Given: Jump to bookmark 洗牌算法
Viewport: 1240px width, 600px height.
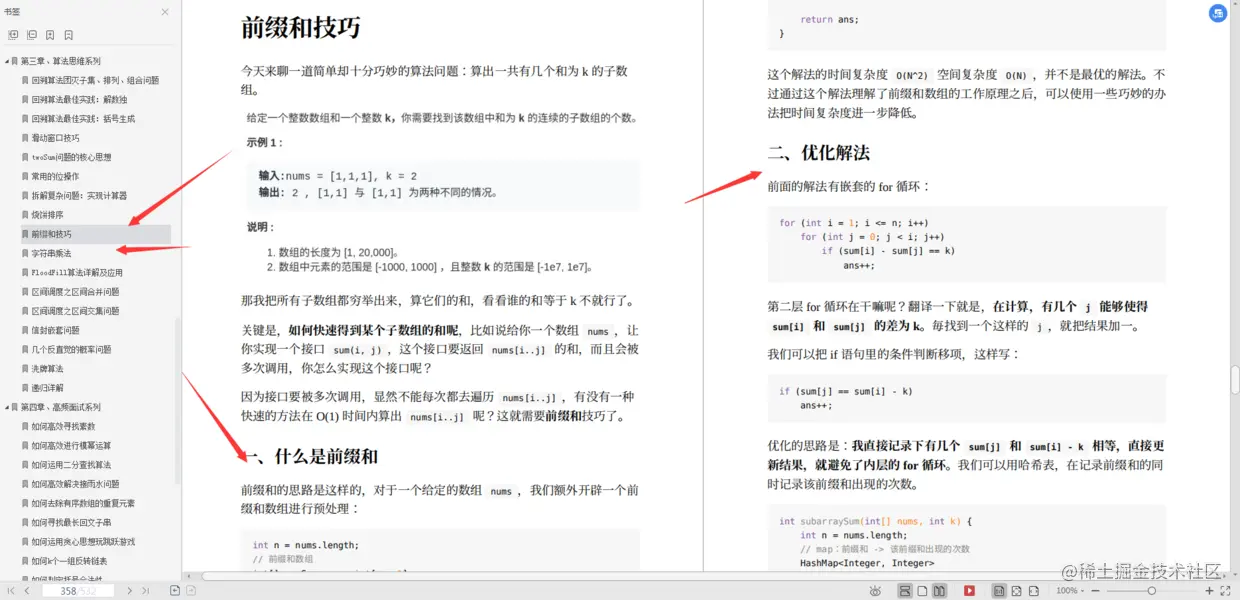Looking at the screenshot, I should tap(47, 368).
